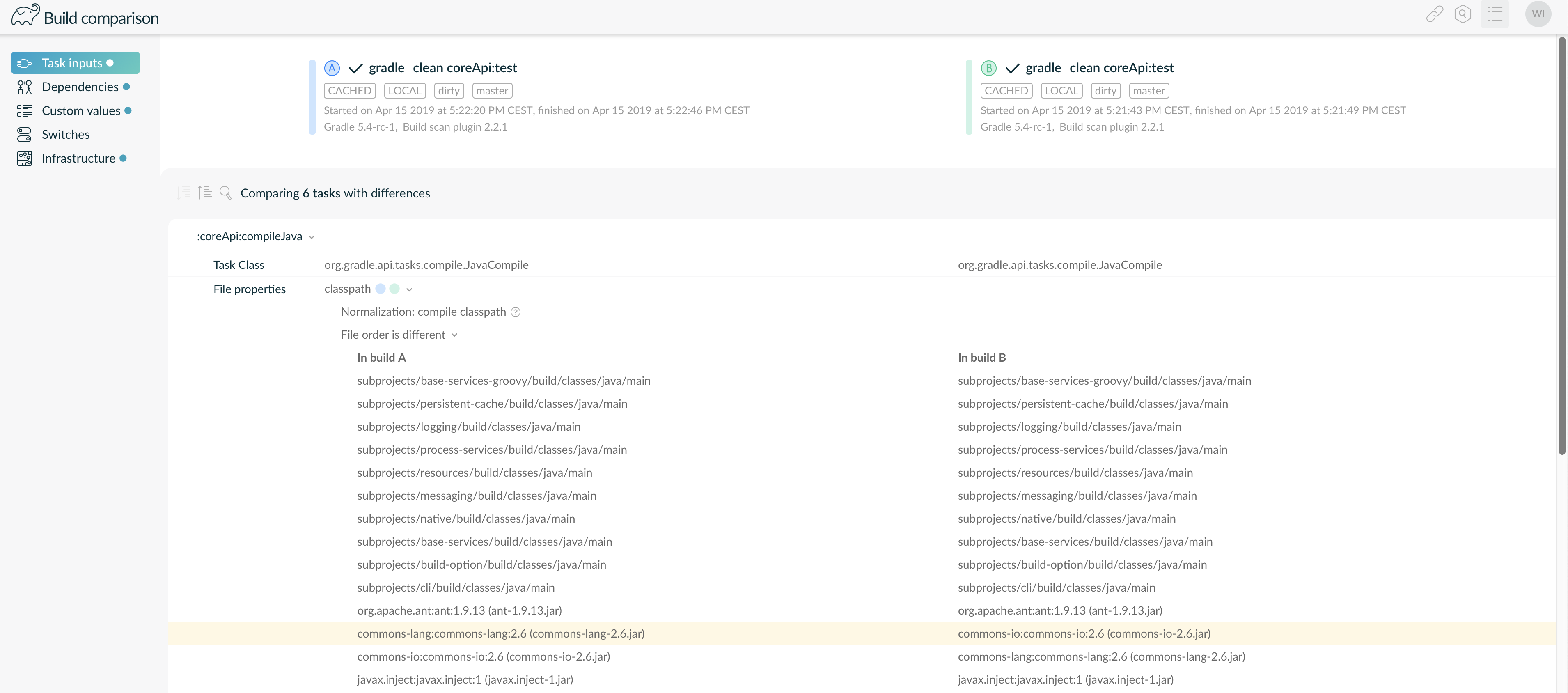Click the blue build A dot beside classpath
Viewport: 1568px width, 693px height.
click(x=381, y=289)
